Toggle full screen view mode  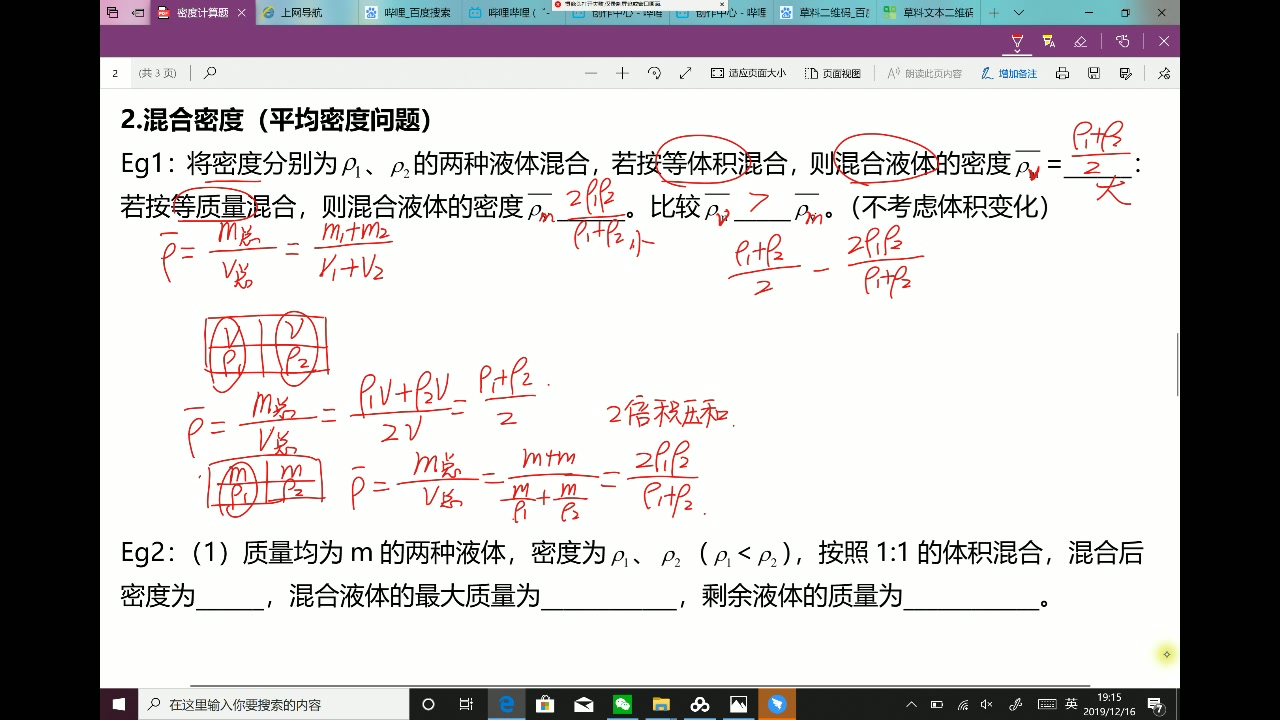click(684, 73)
